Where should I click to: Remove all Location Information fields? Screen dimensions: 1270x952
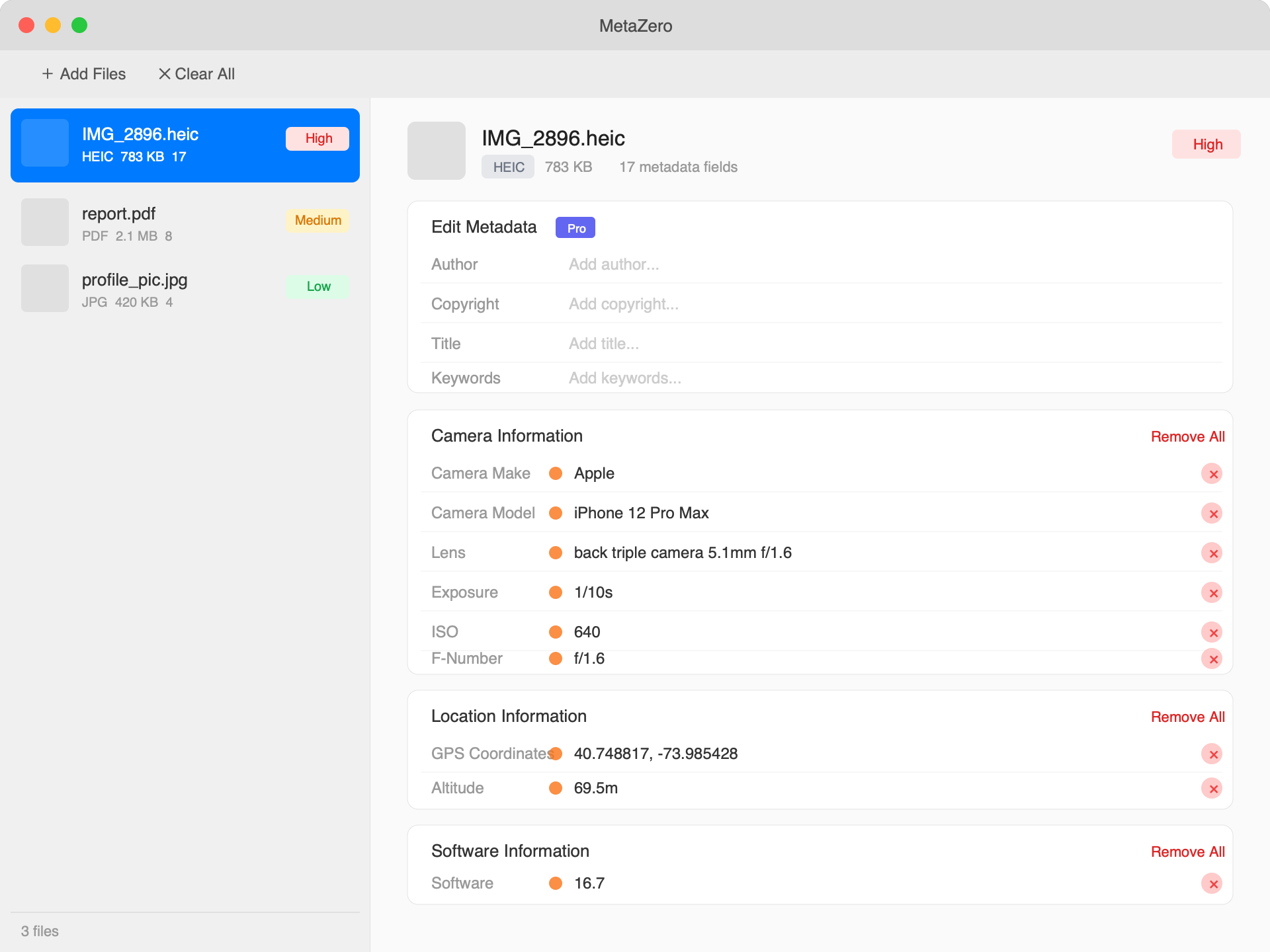coord(1187,717)
